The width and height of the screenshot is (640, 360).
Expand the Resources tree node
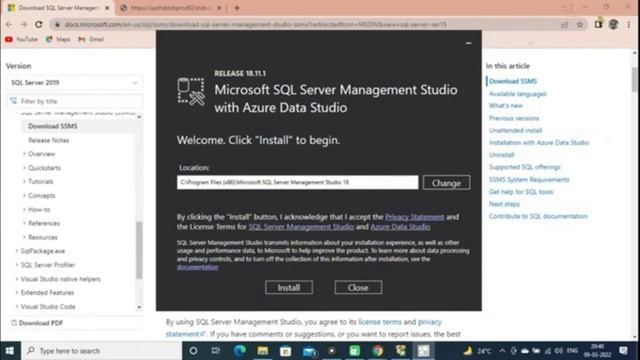(24, 237)
